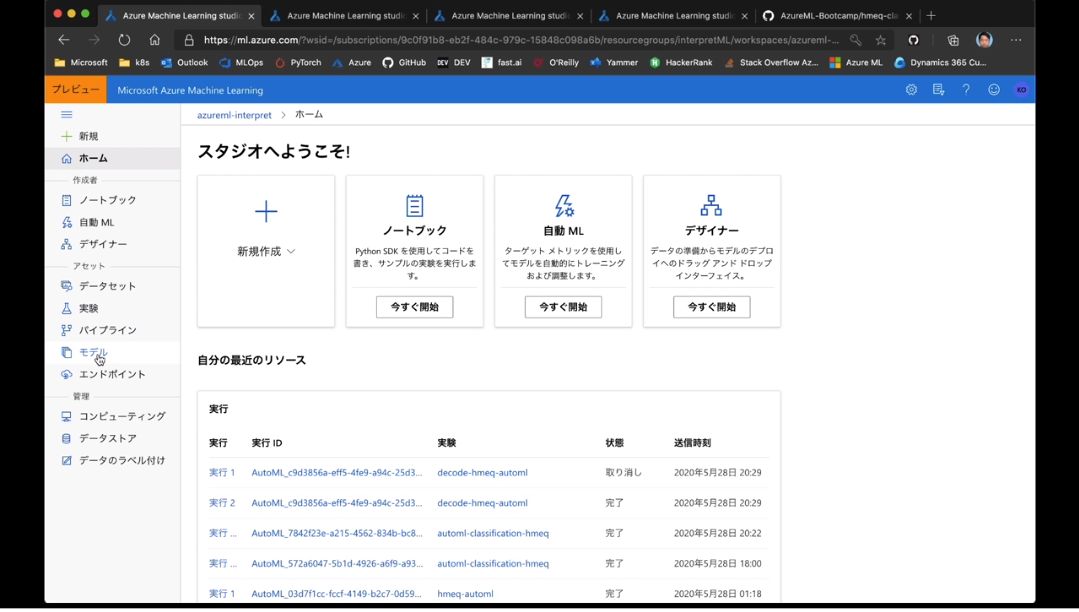Start デザイナー with 今すぐ開始 button
Image resolution: width=1079 pixels, height=612 pixels.
pyautogui.click(x=712, y=307)
